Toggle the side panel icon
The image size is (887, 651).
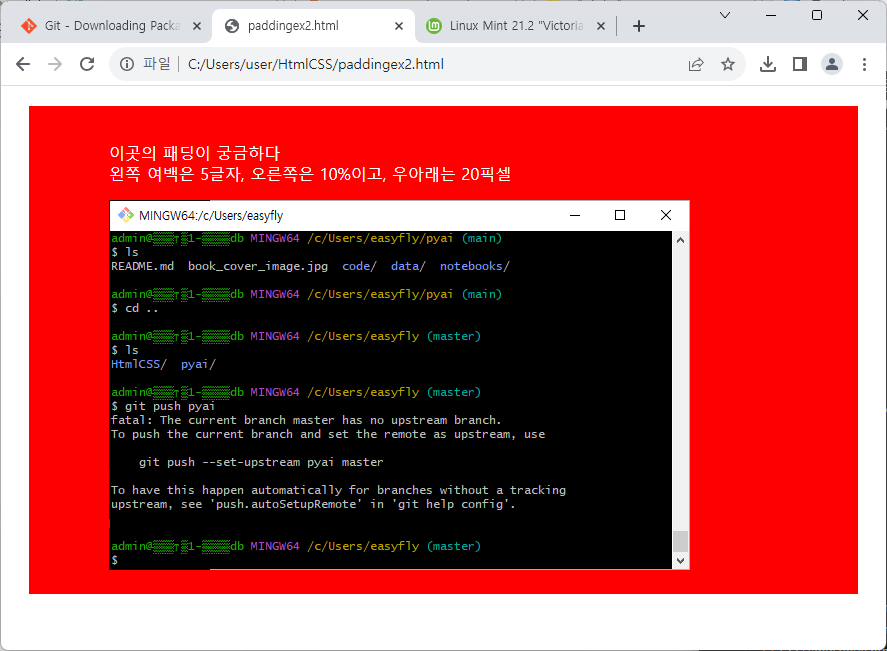[800, 64]
